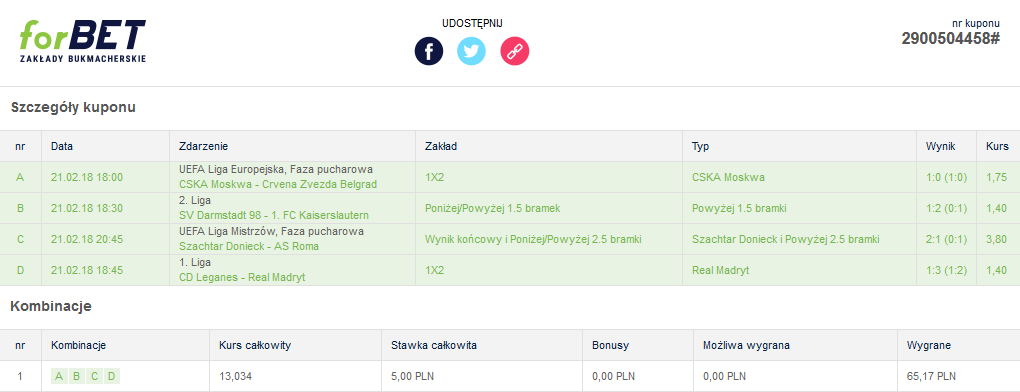Click the Kurs całkowity column header
1020x392 pixels.
tap(255, 345)
